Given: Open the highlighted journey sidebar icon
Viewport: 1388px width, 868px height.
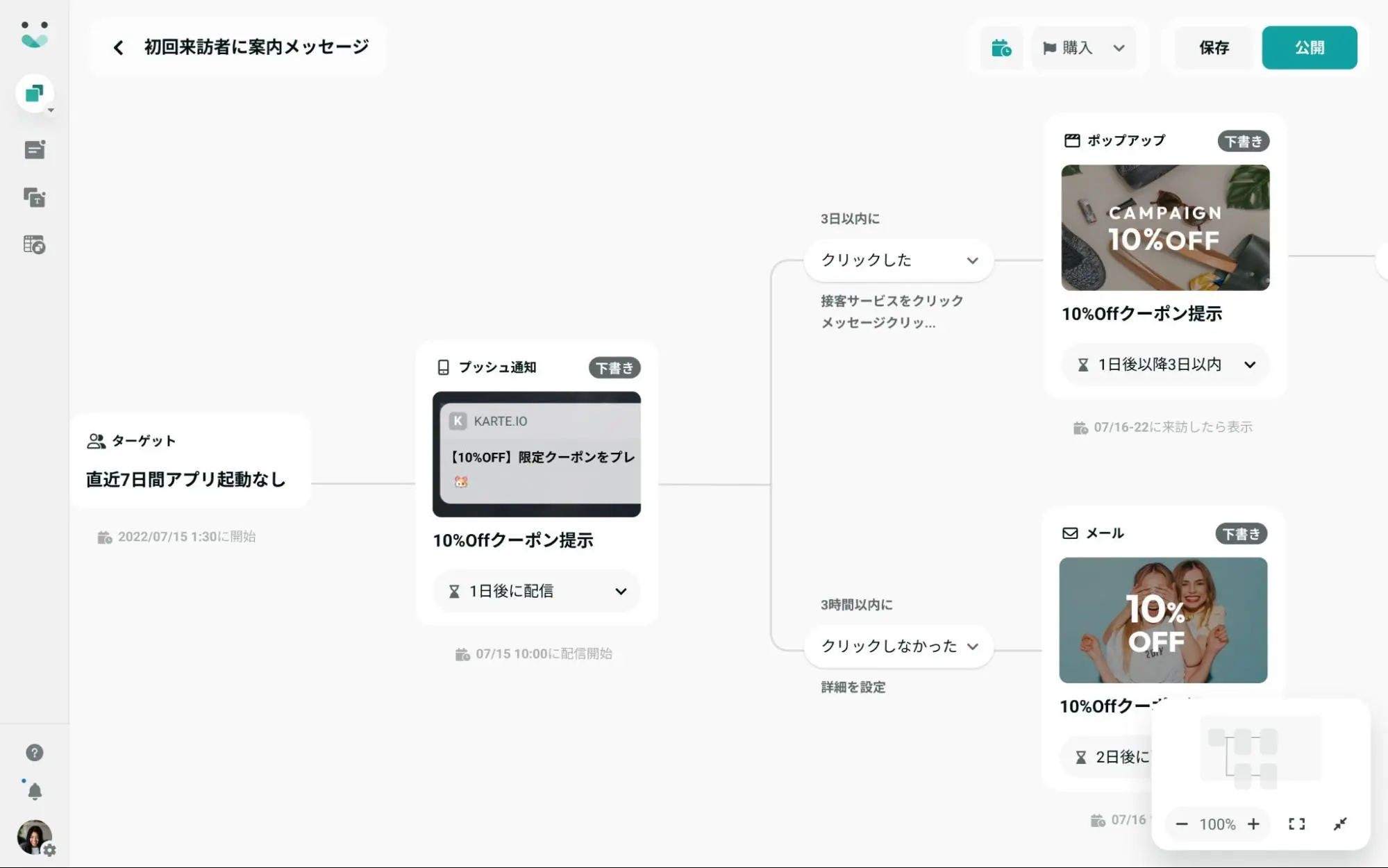Looking at the screenshot, I should pyautogui.click(x=34, y=93).
